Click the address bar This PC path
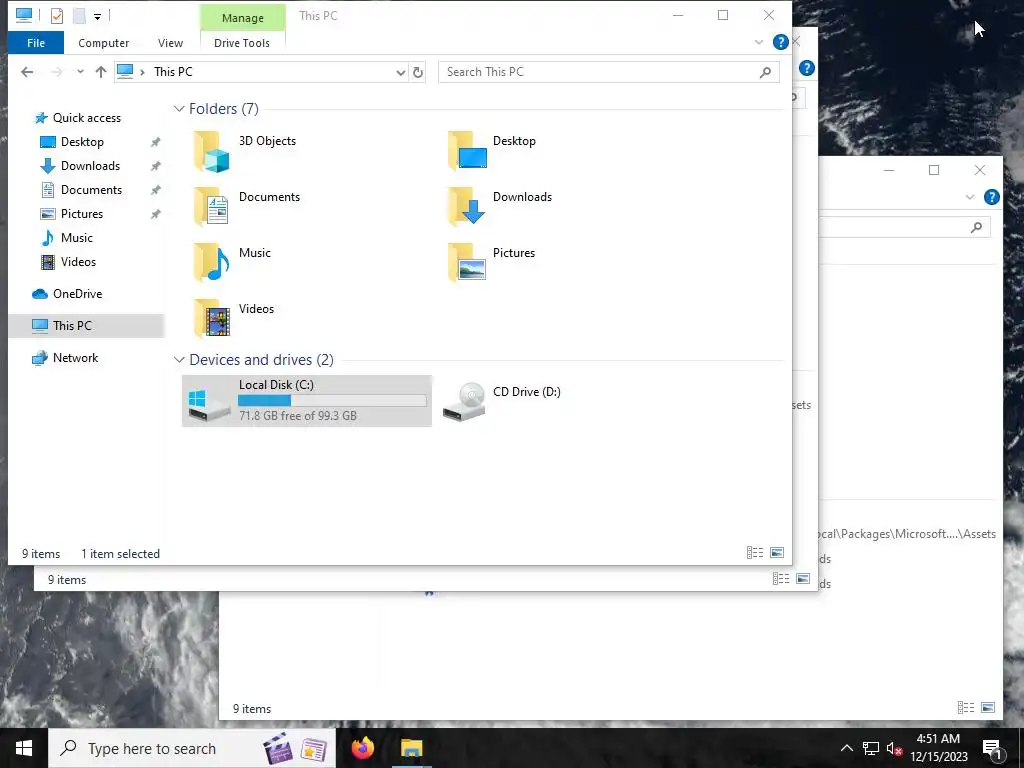Screen dimensions: 1024x768 173,72
